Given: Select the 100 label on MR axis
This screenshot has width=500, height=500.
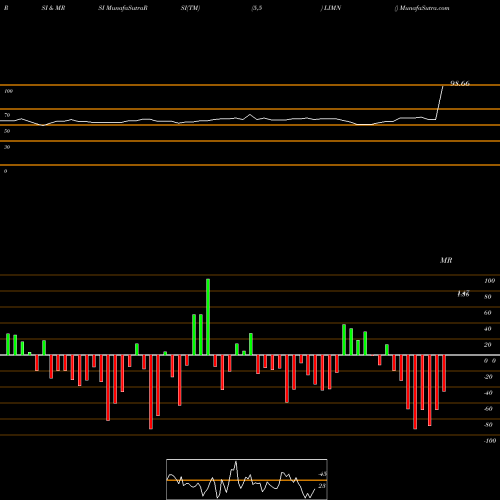Looking at the screenshot, I should (x=489, y=281).
